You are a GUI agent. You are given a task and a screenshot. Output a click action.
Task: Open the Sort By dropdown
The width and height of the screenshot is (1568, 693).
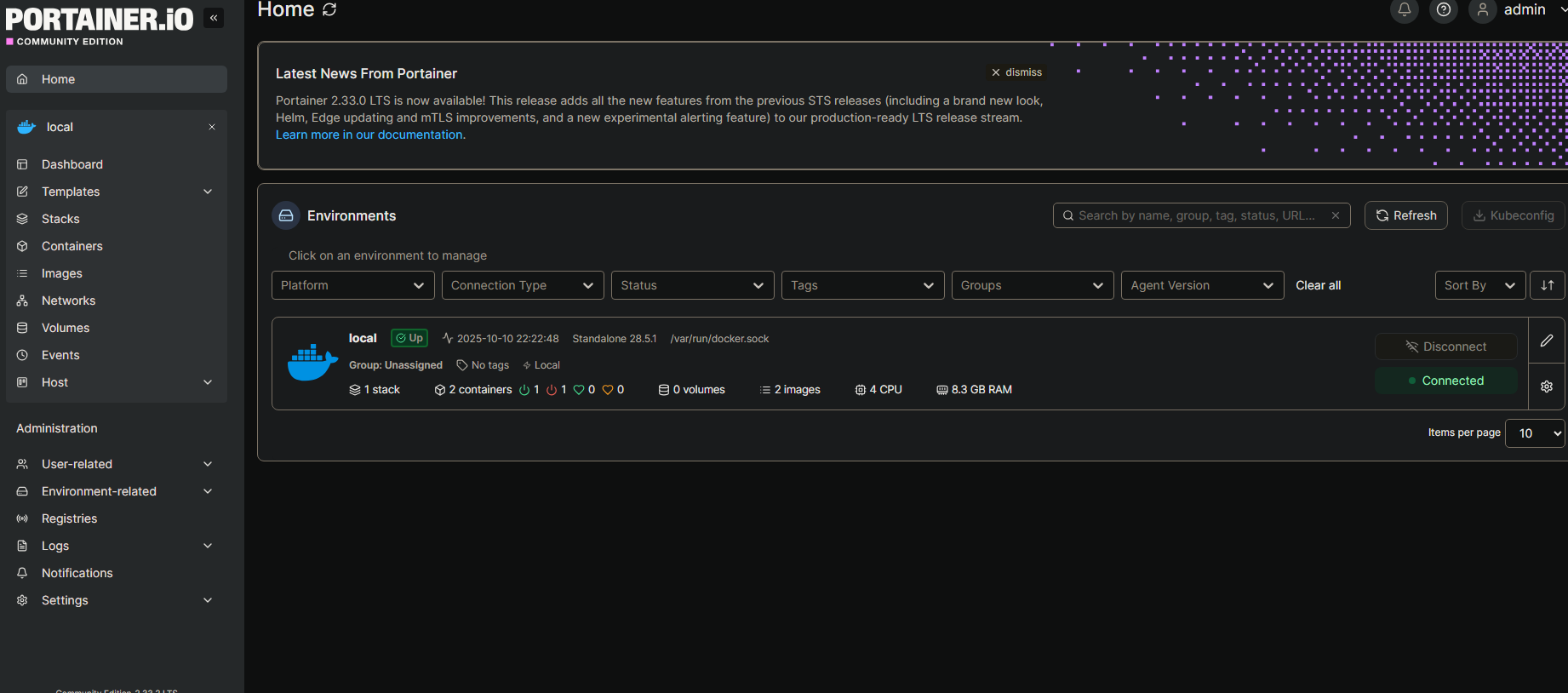(x=1480, y=285)
